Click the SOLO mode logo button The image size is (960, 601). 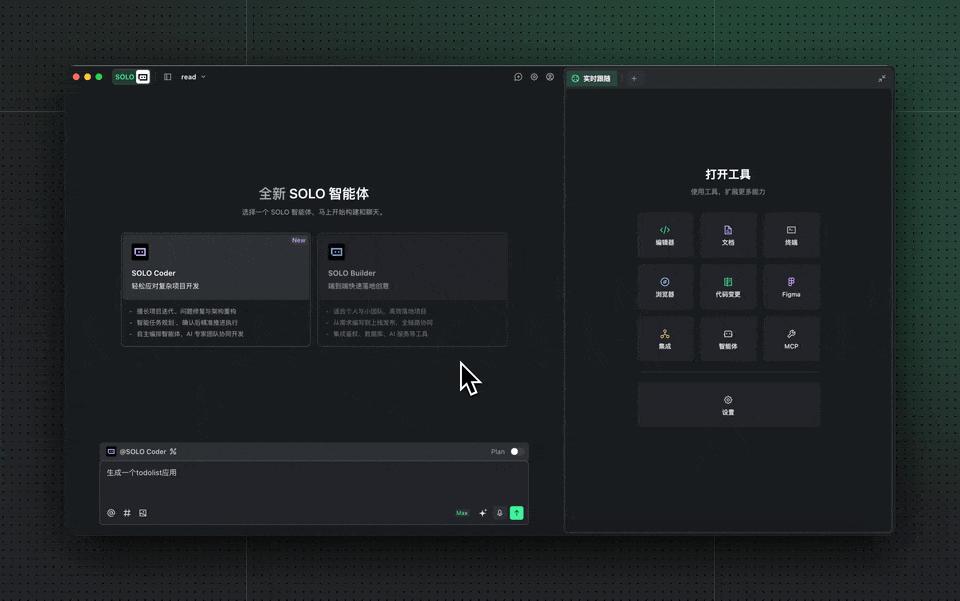(131, 77)
